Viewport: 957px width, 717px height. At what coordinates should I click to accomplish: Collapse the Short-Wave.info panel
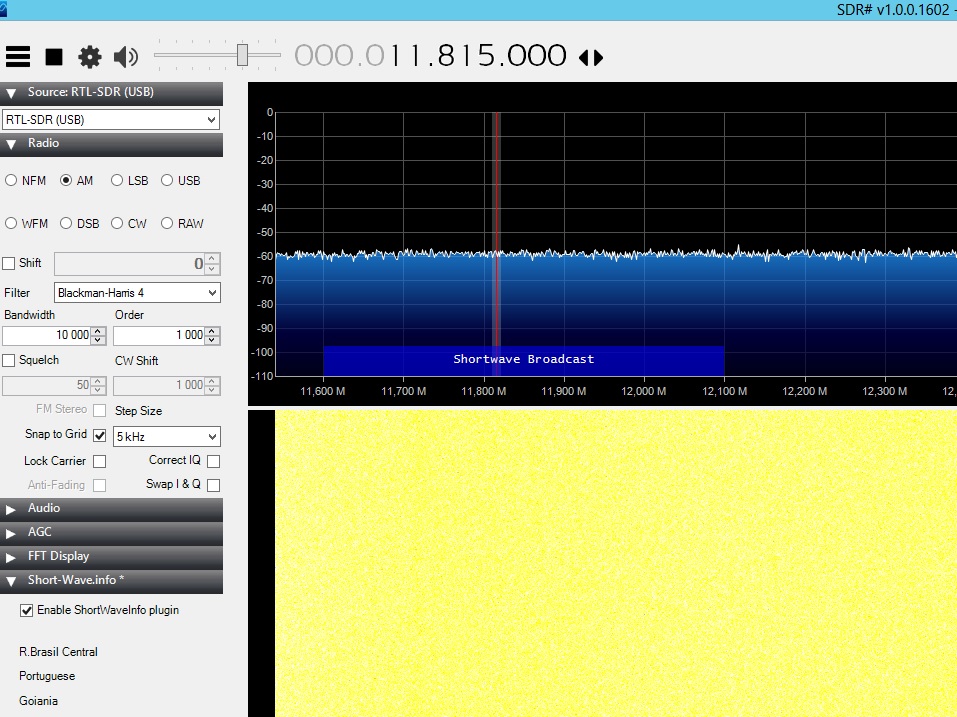point(111,581)
